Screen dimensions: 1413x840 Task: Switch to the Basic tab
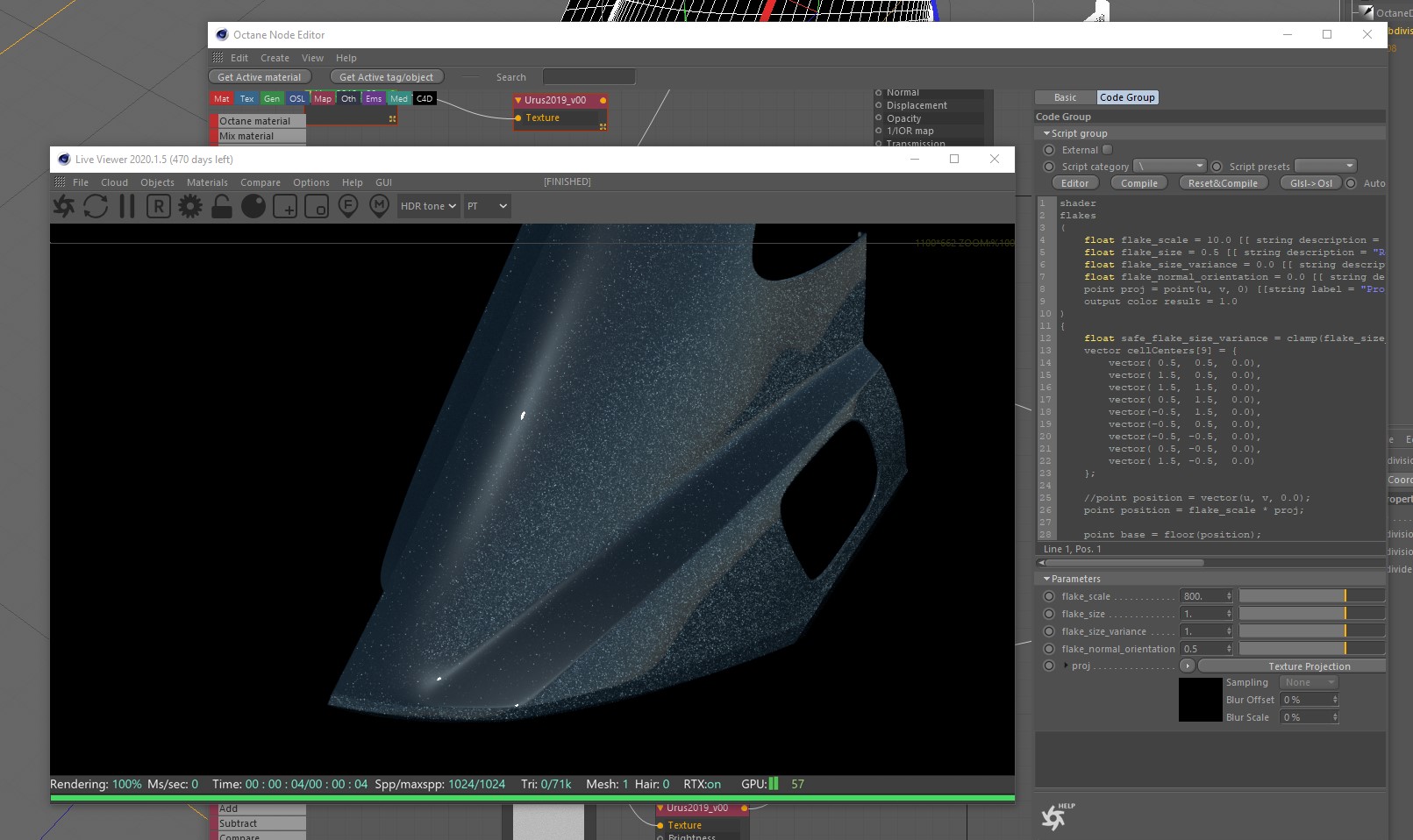point(1065,97)
